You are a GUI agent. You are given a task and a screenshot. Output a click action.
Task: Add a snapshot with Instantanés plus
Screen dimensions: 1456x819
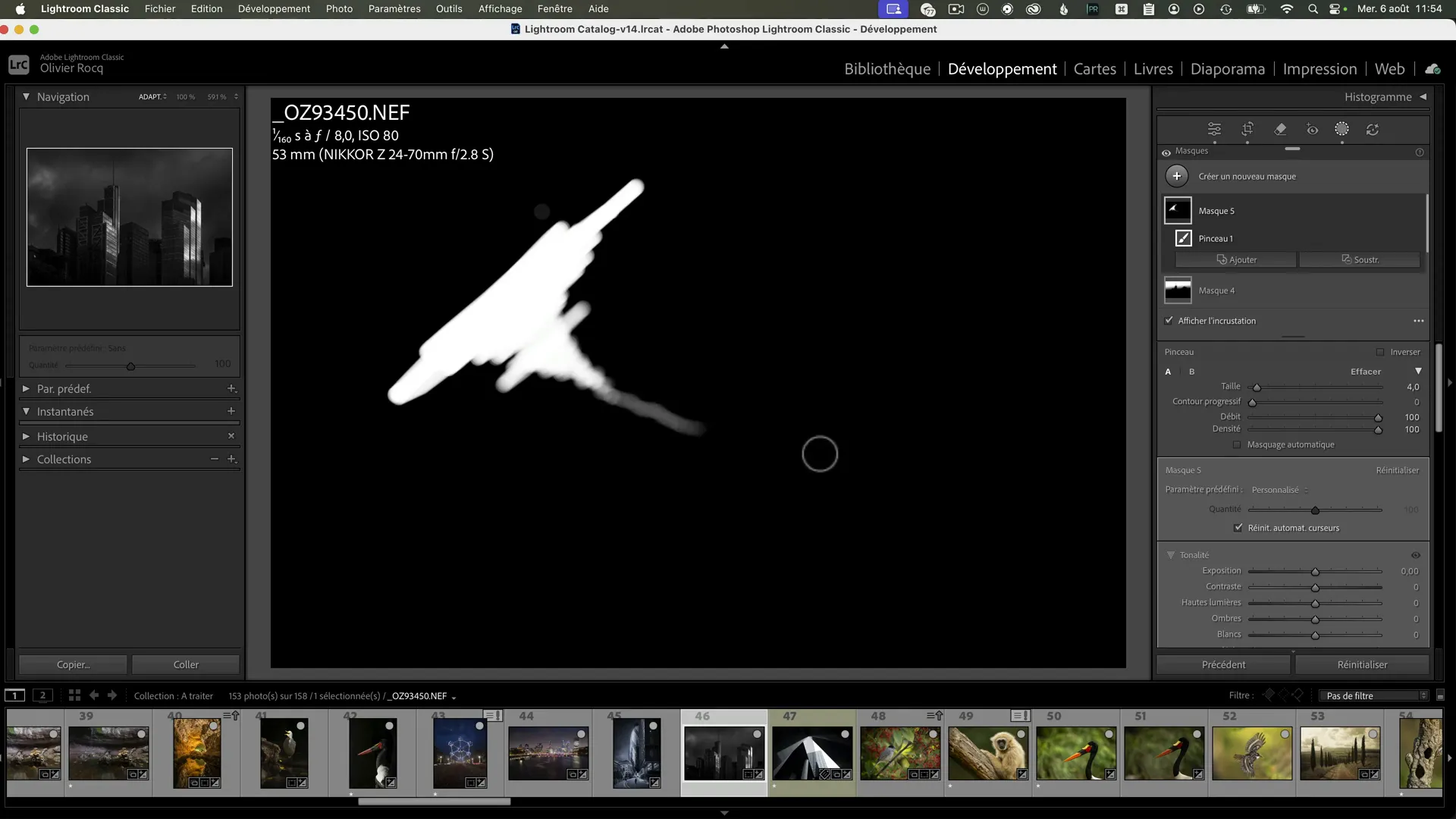[231, 411]
